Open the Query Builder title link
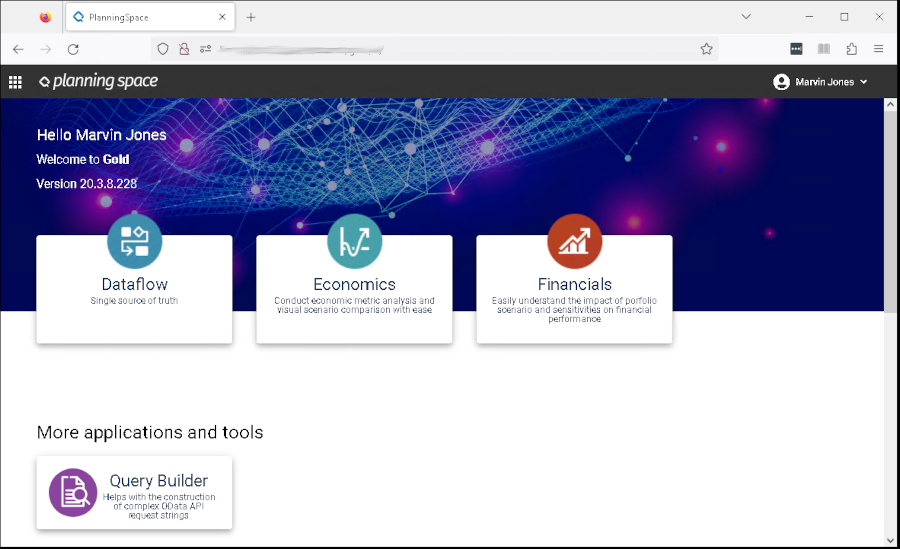 (158, 481)
